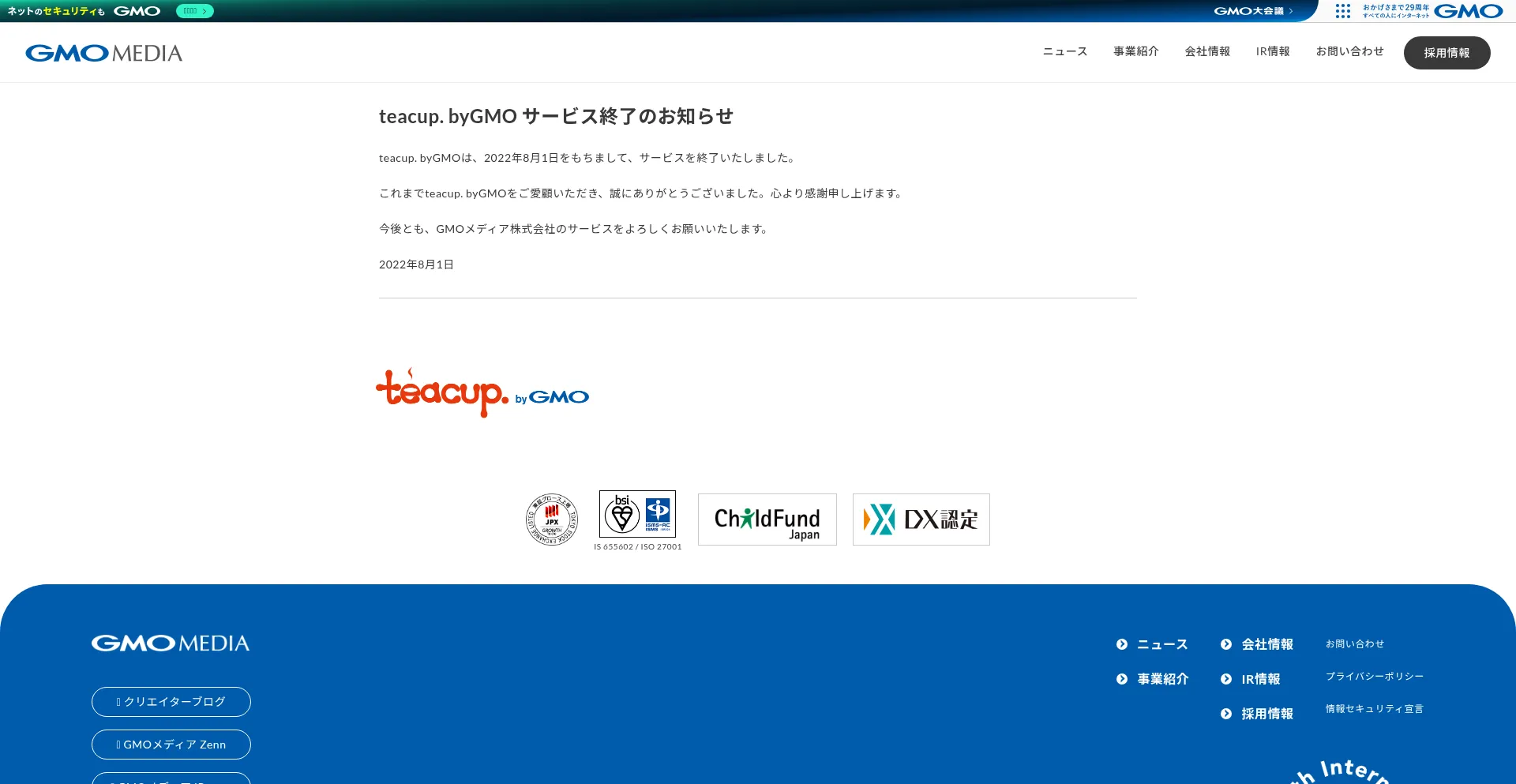The width and height of the screenshot is (1516, 784).
Task: Open the 事業紹介 navigation item
Action: [1135, 51]
